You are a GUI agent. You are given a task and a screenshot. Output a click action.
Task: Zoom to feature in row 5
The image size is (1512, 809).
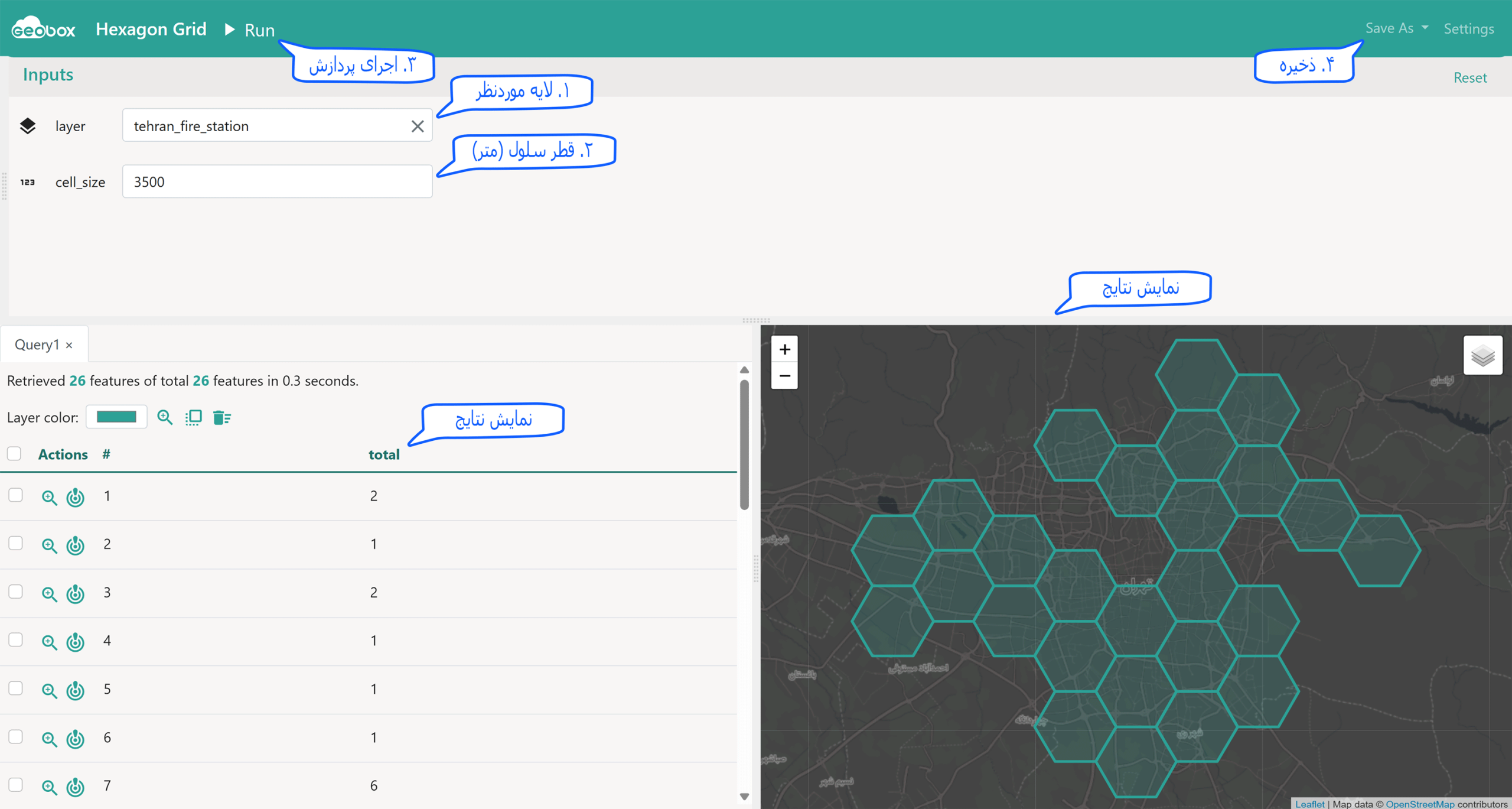(x=49, y=690)
